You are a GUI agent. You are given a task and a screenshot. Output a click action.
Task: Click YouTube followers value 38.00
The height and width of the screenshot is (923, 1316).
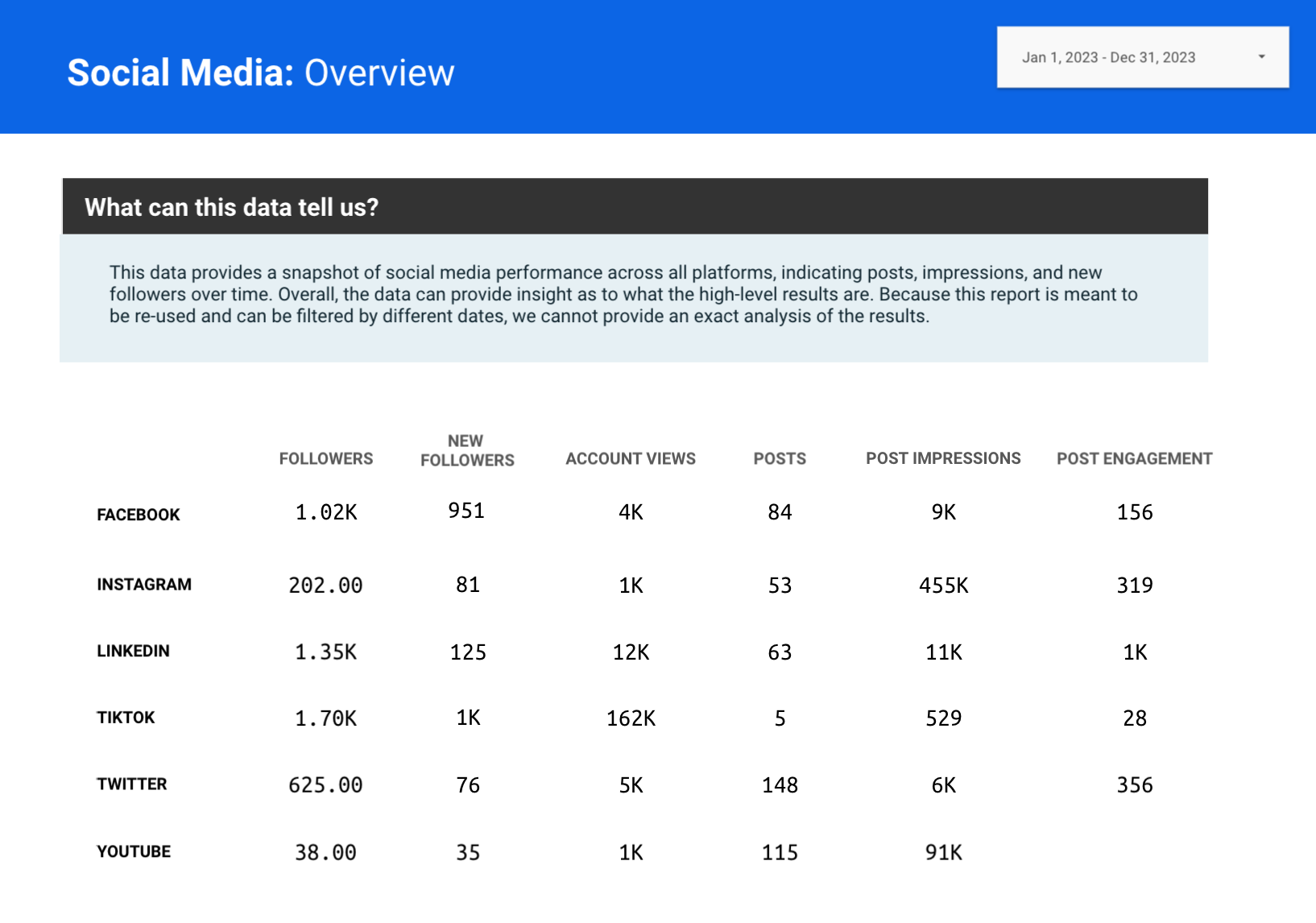[x=325, y=853]
